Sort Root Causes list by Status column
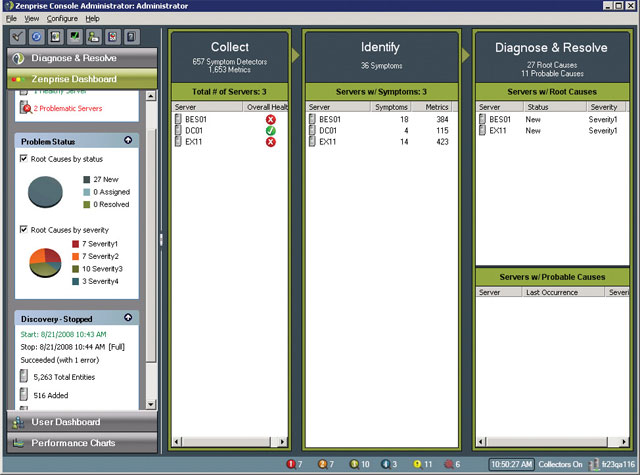Image resolution: width=640 pixels, height=475 pixels. 555,107
